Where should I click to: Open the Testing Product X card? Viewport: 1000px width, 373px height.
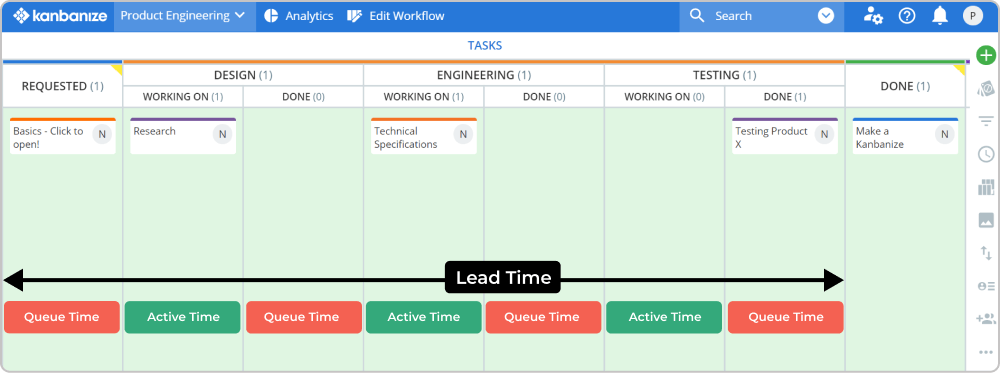point(785,136)
